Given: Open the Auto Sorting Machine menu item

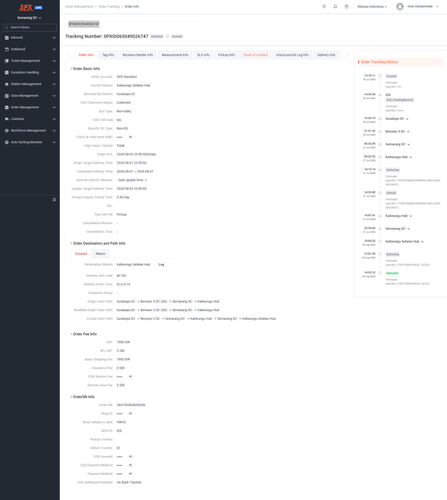Looking at the screenshot, I should pyautogui.click(x=30, y=142).
